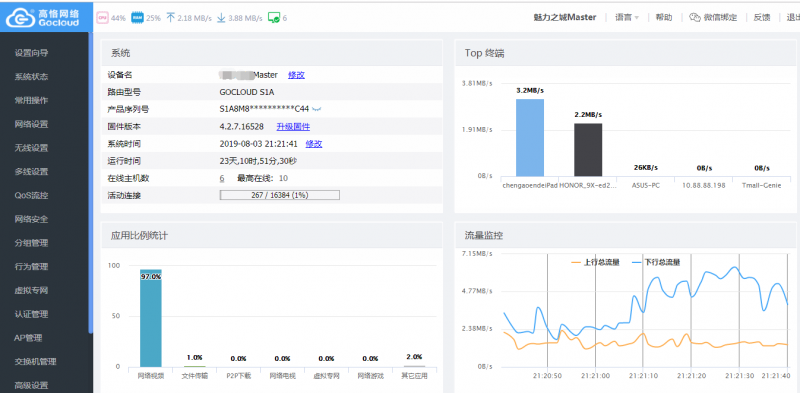800x393 pixels.
Task: Click the P2P下载 category label
Action: 239,376
